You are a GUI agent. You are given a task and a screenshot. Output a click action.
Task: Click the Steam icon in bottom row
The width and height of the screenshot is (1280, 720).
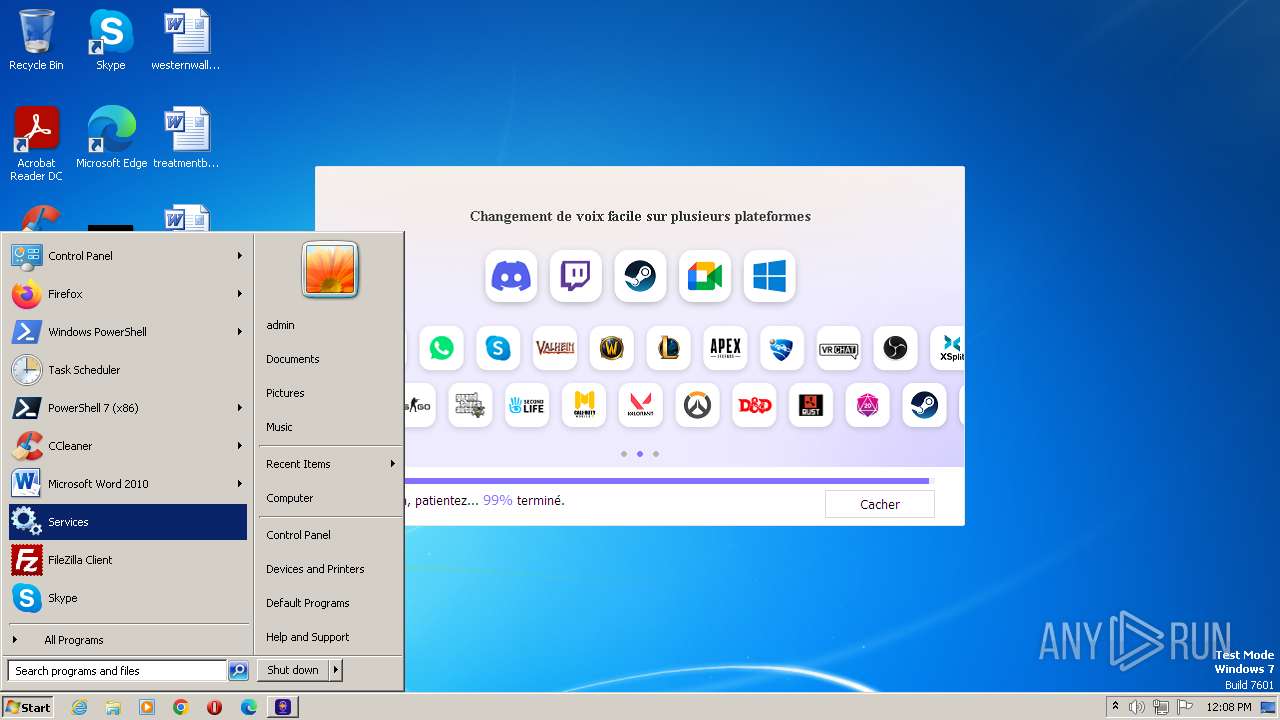(x=924, y=405)
